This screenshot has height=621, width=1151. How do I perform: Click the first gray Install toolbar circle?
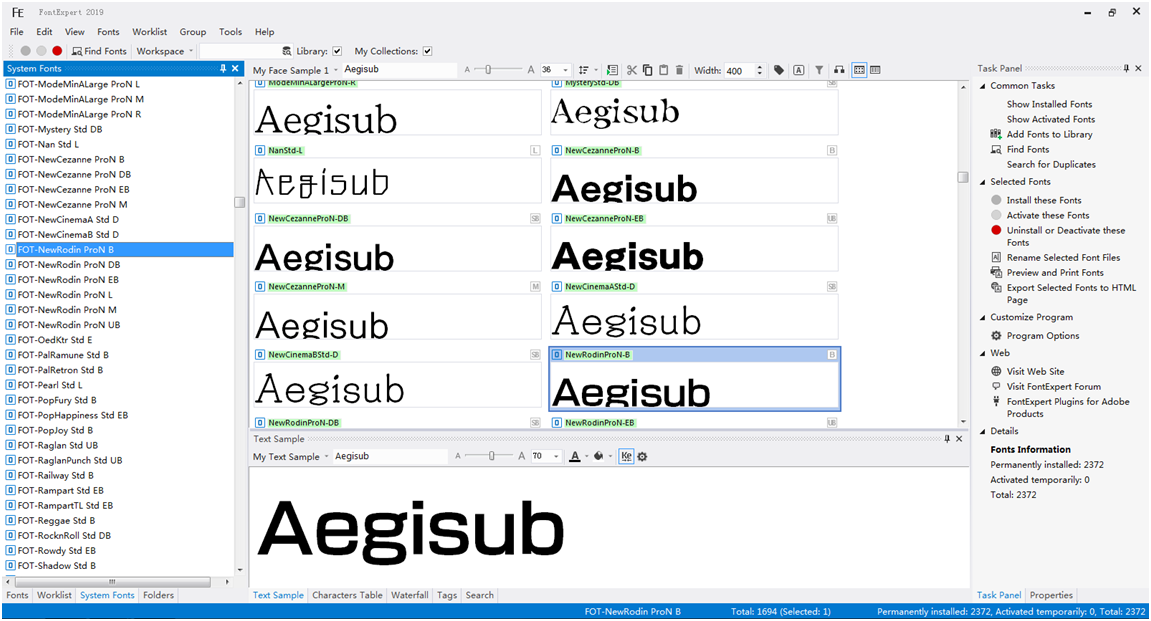tap(26, 51)
